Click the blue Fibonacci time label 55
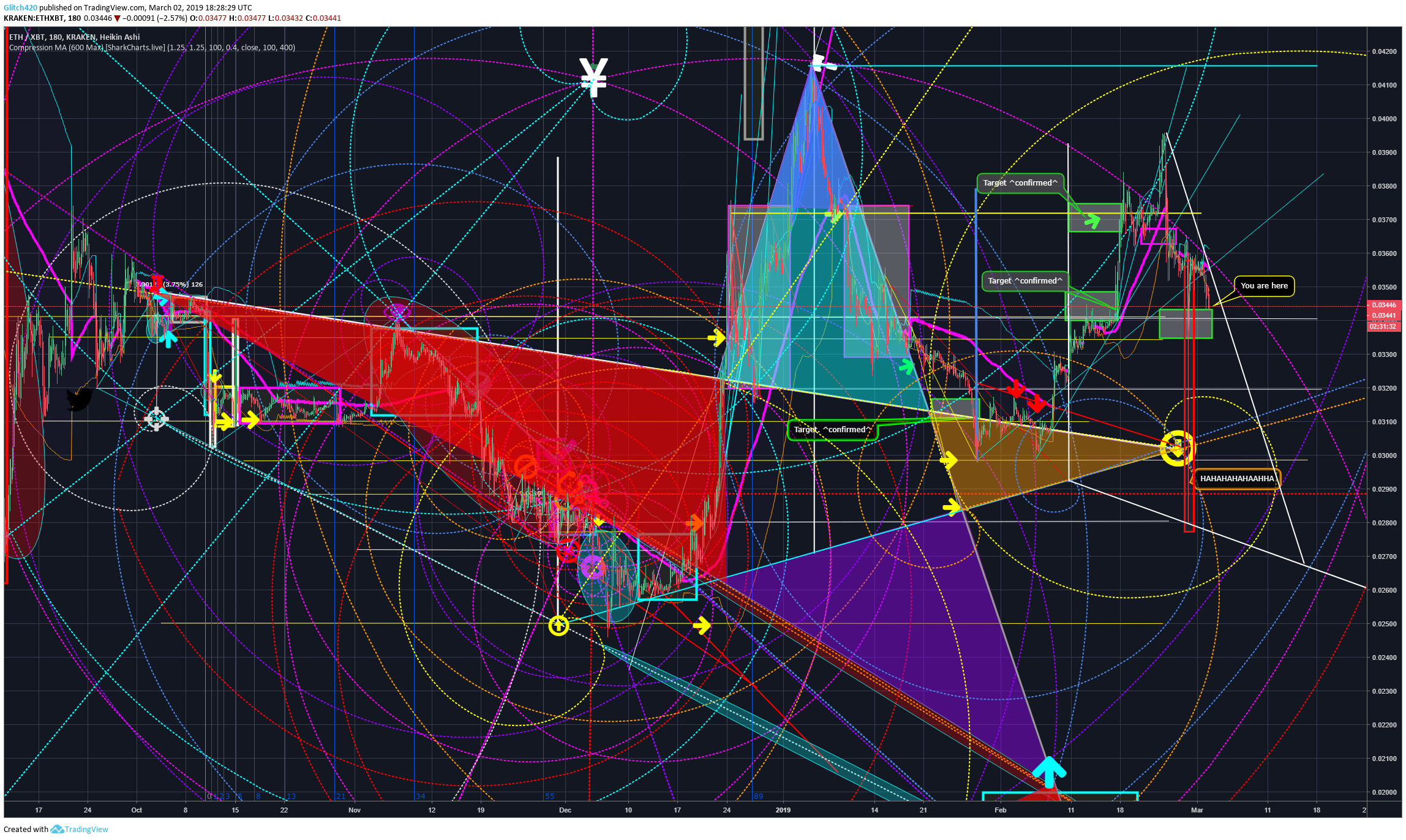 pos(550,797)
